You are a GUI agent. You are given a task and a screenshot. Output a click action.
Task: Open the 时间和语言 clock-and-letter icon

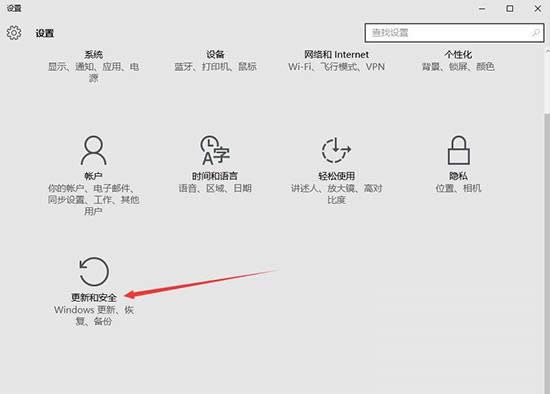(215, 151)
